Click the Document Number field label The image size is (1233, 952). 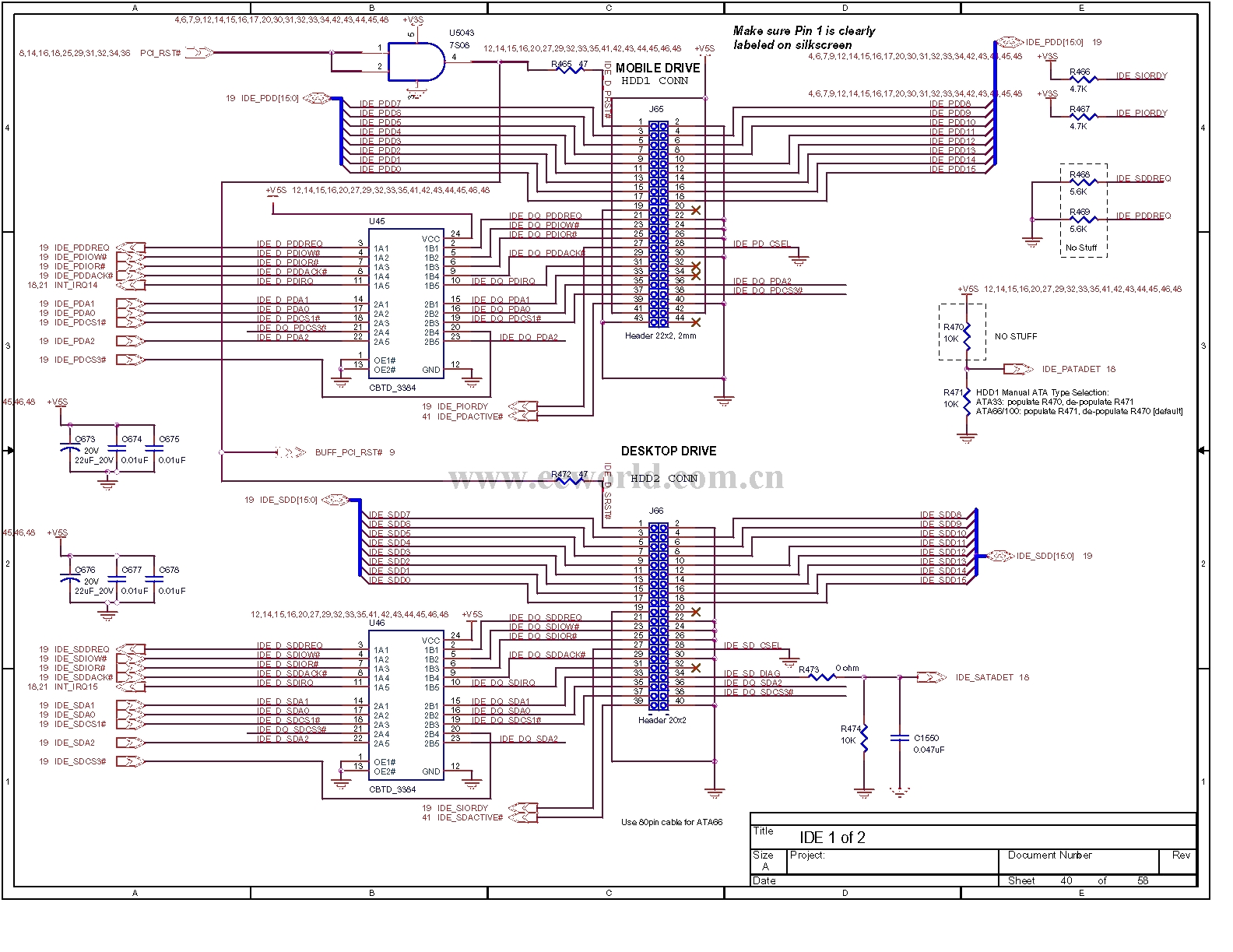1049,855
